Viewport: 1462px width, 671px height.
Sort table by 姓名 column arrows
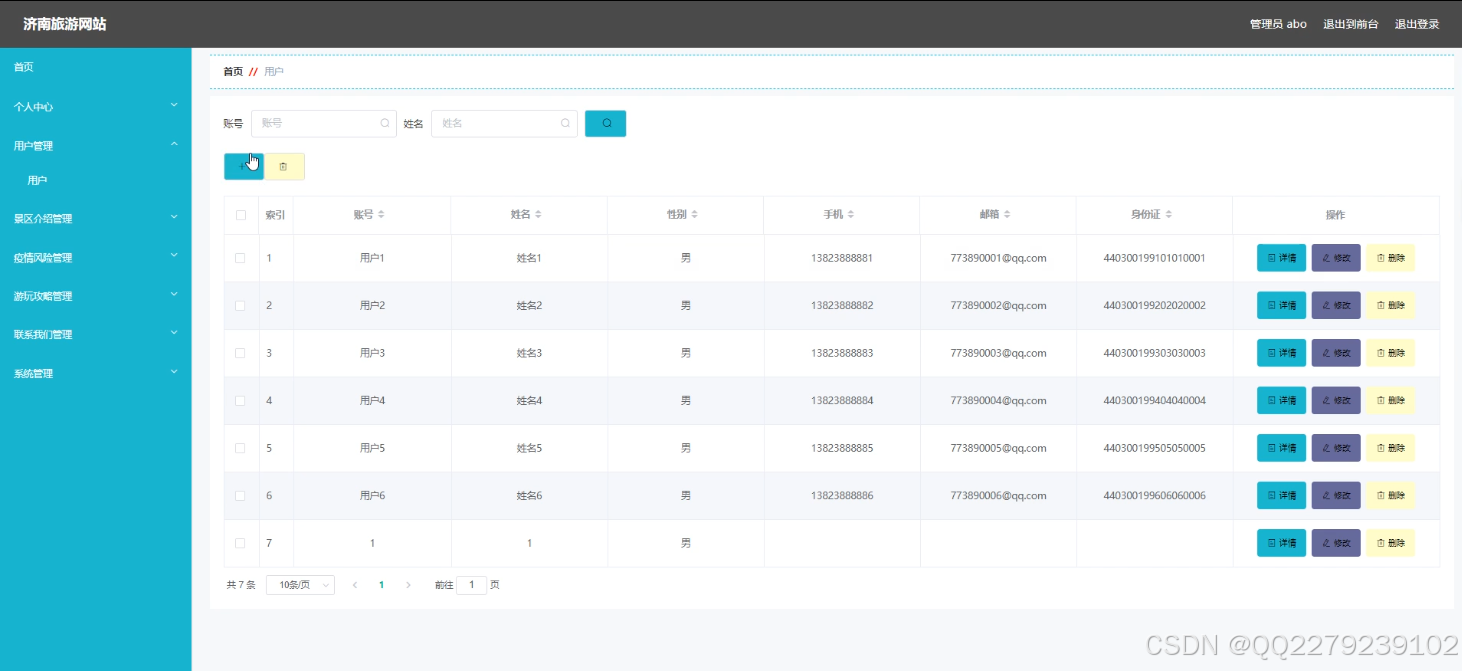coord(538,215)
